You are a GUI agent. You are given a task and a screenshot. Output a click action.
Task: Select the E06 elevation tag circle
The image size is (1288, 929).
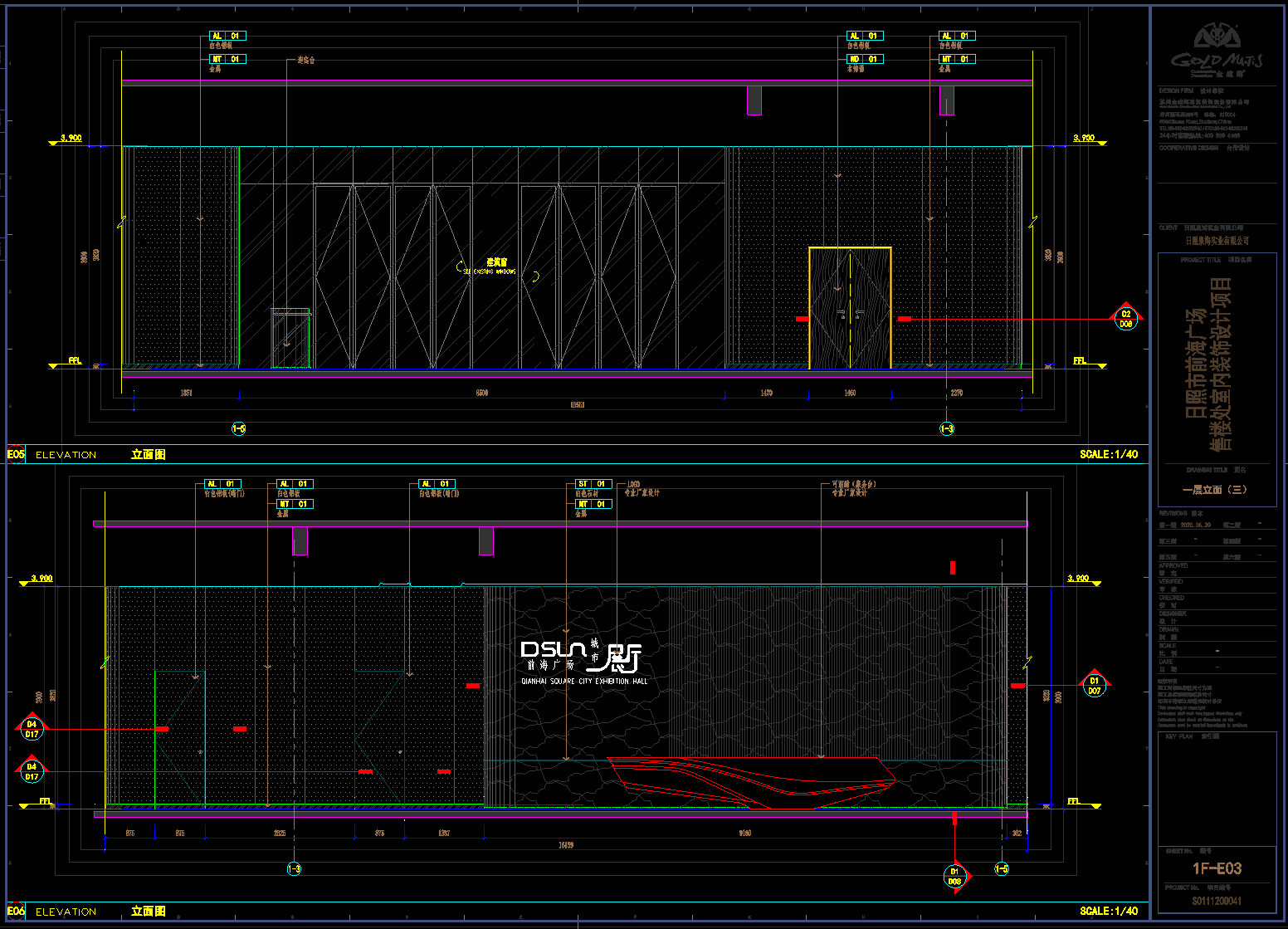click(x=16, y=911)
